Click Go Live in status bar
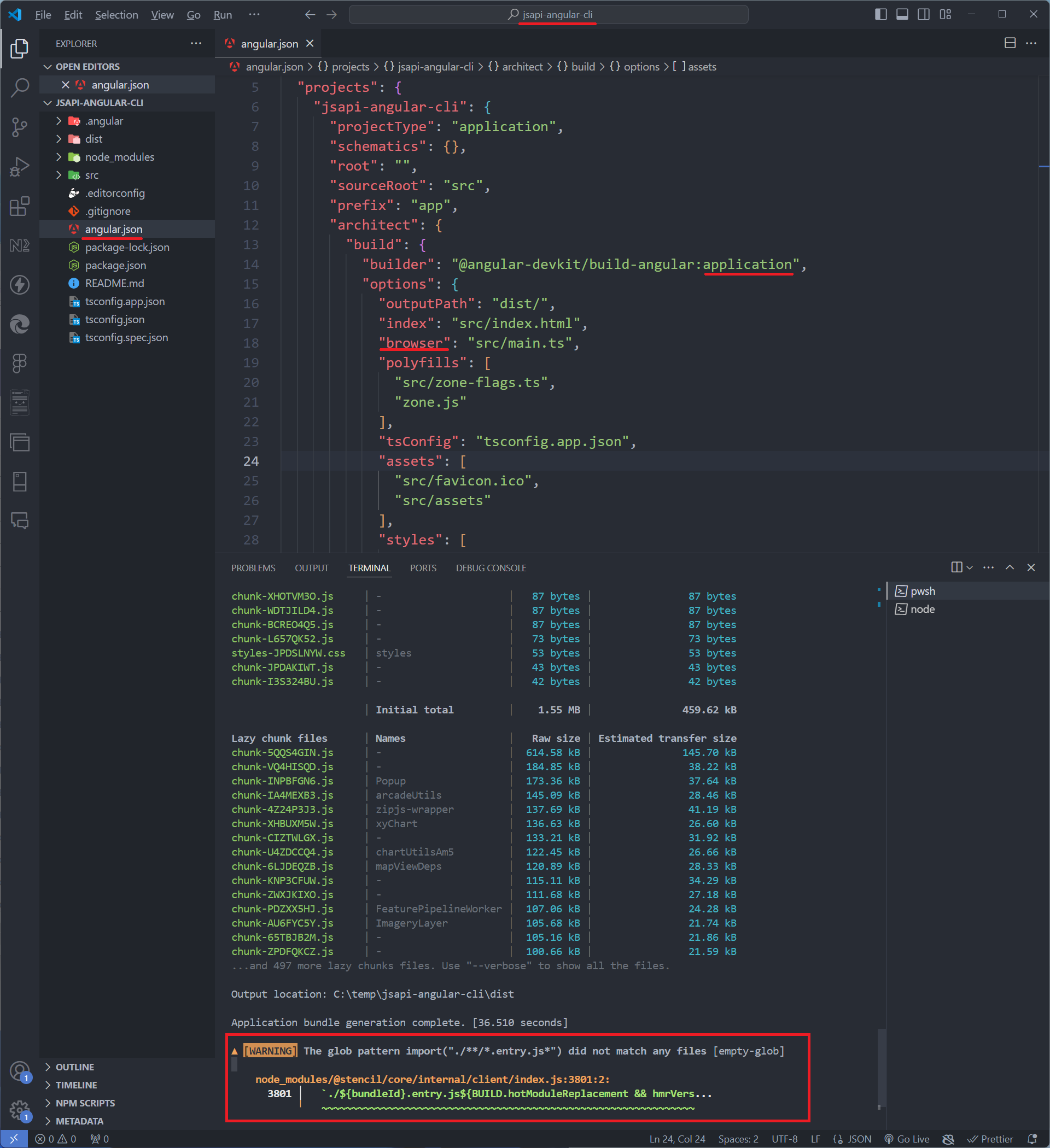This screenshot has height=1148, width=1050. (906, 1139)
